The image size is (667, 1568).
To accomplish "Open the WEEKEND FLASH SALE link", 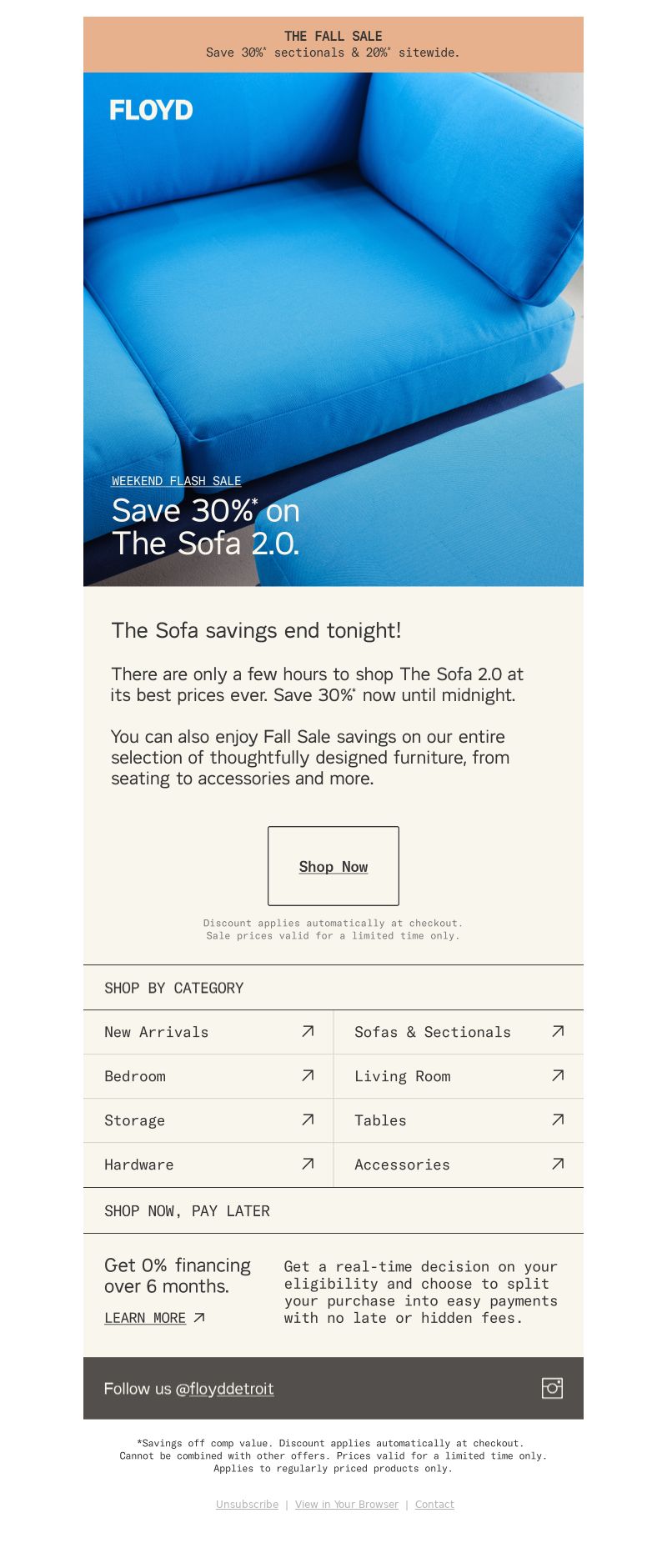I will point(177,481).
